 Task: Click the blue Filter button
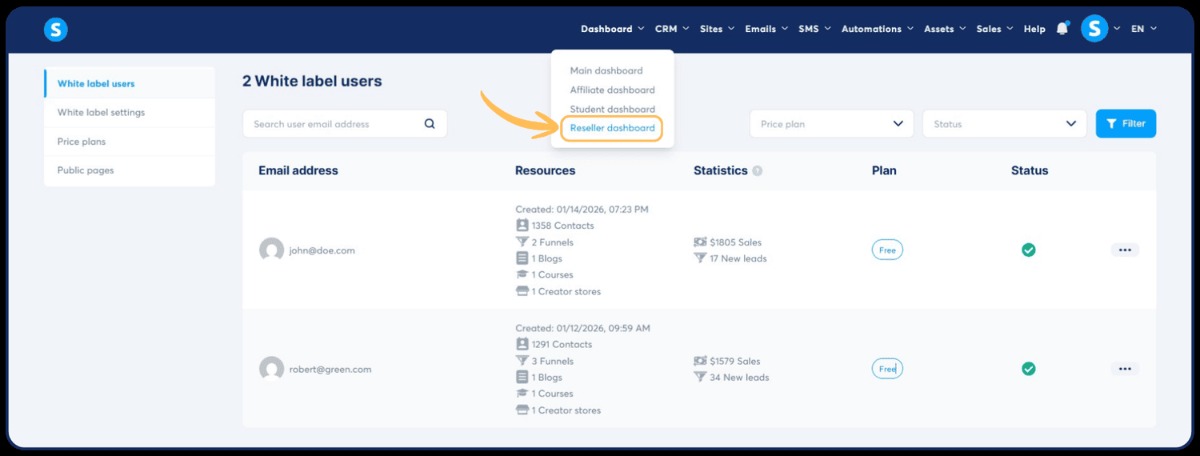coord(1126,124)
